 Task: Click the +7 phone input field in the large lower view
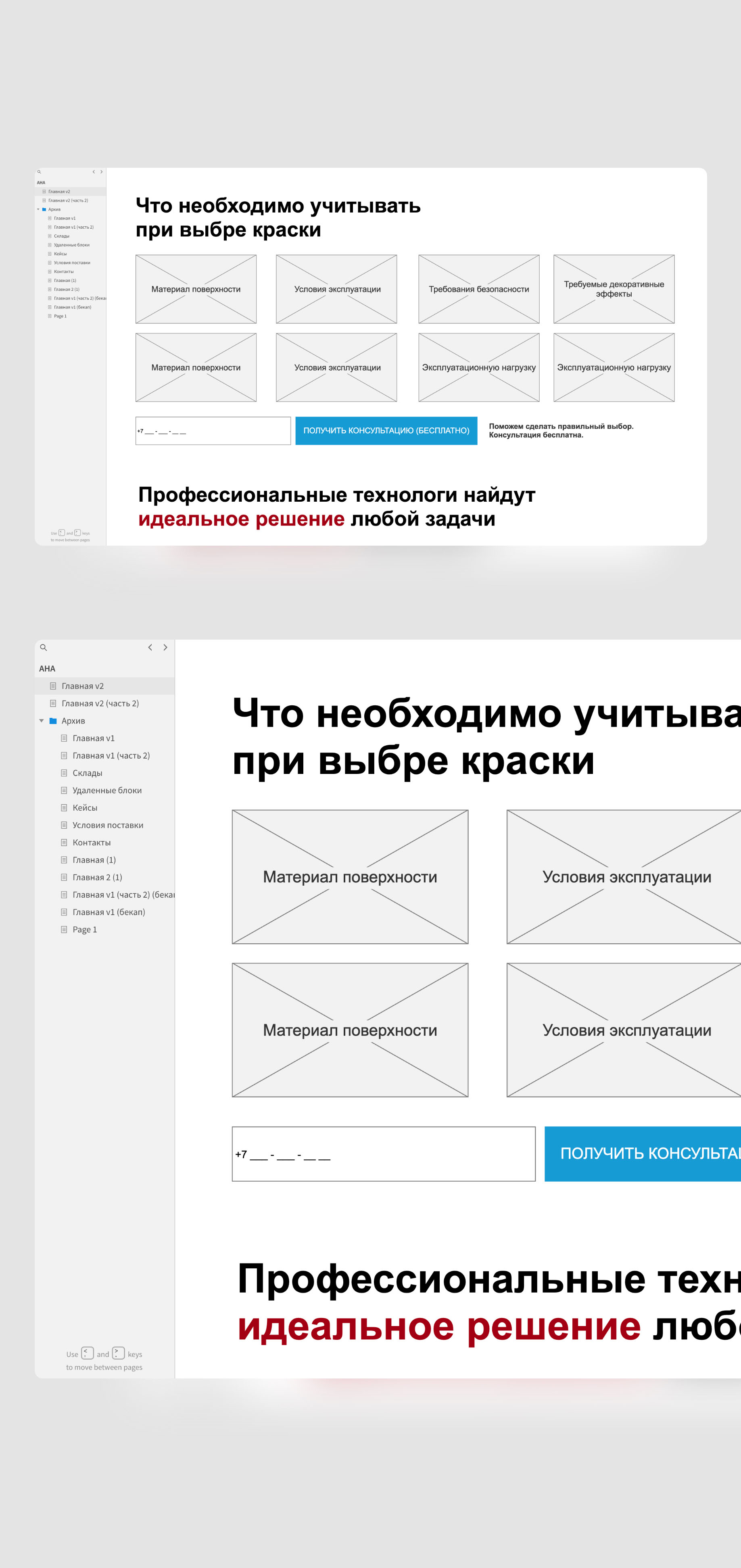click(x=384, y=1153)
